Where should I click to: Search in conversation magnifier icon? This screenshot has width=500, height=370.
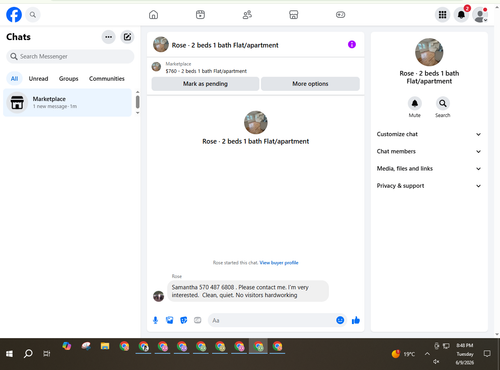point(443,103)
